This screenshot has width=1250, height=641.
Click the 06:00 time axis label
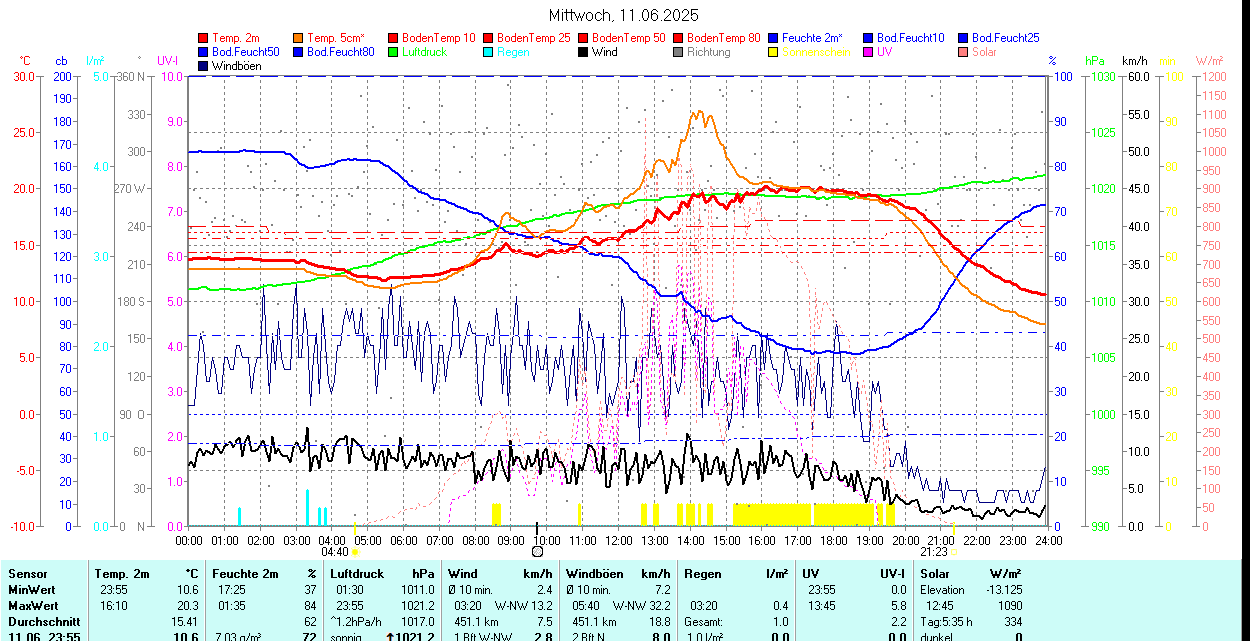coord(404,540)
